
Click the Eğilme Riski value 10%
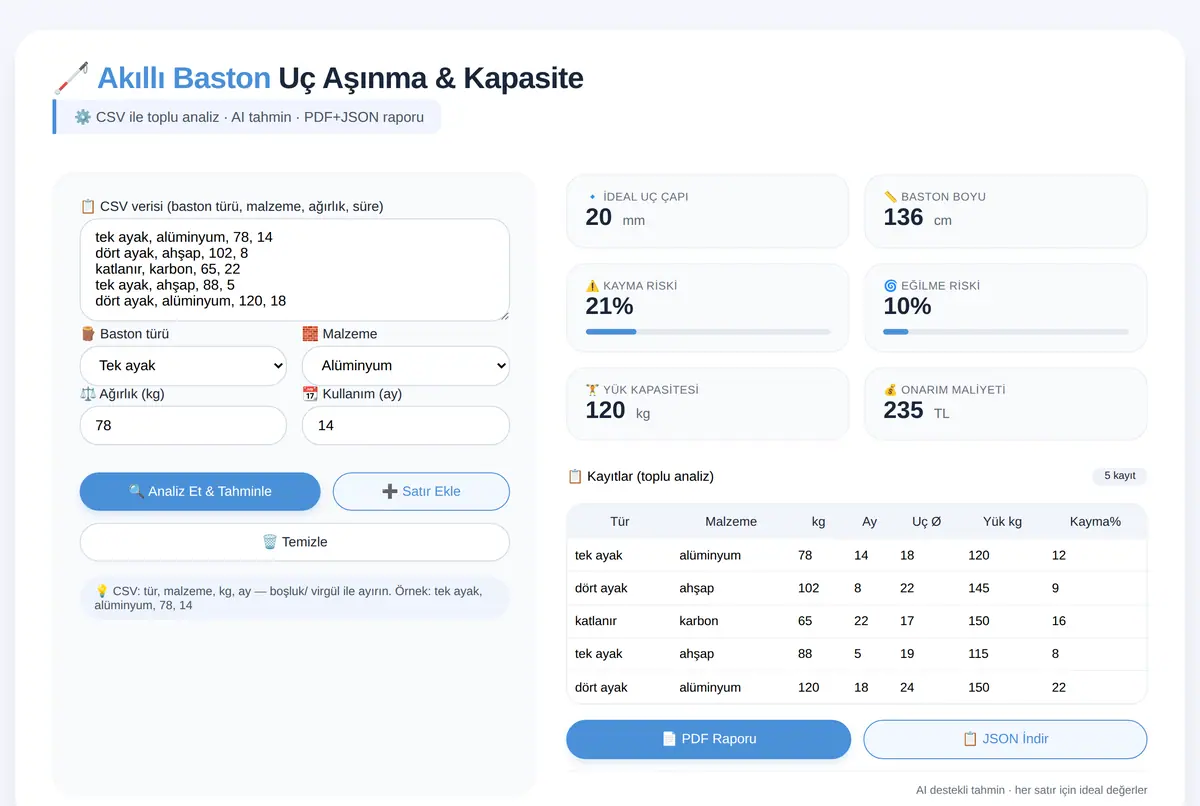908,306
